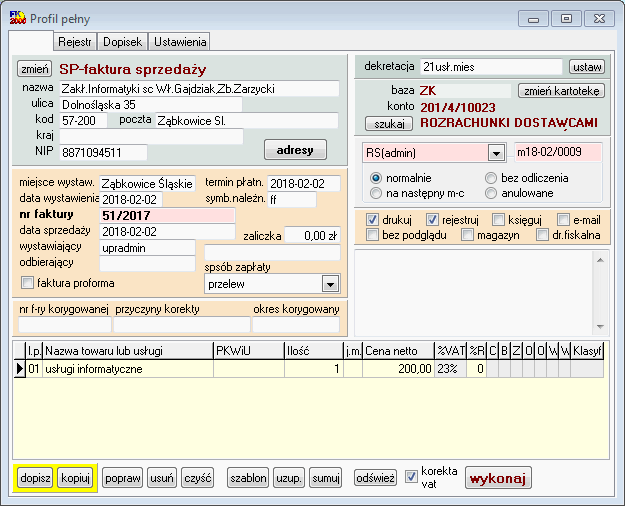Screen dimensions: 625x506
Task: Toggle the 'rejestruj' checkbox
Action: tap(432, 220)
